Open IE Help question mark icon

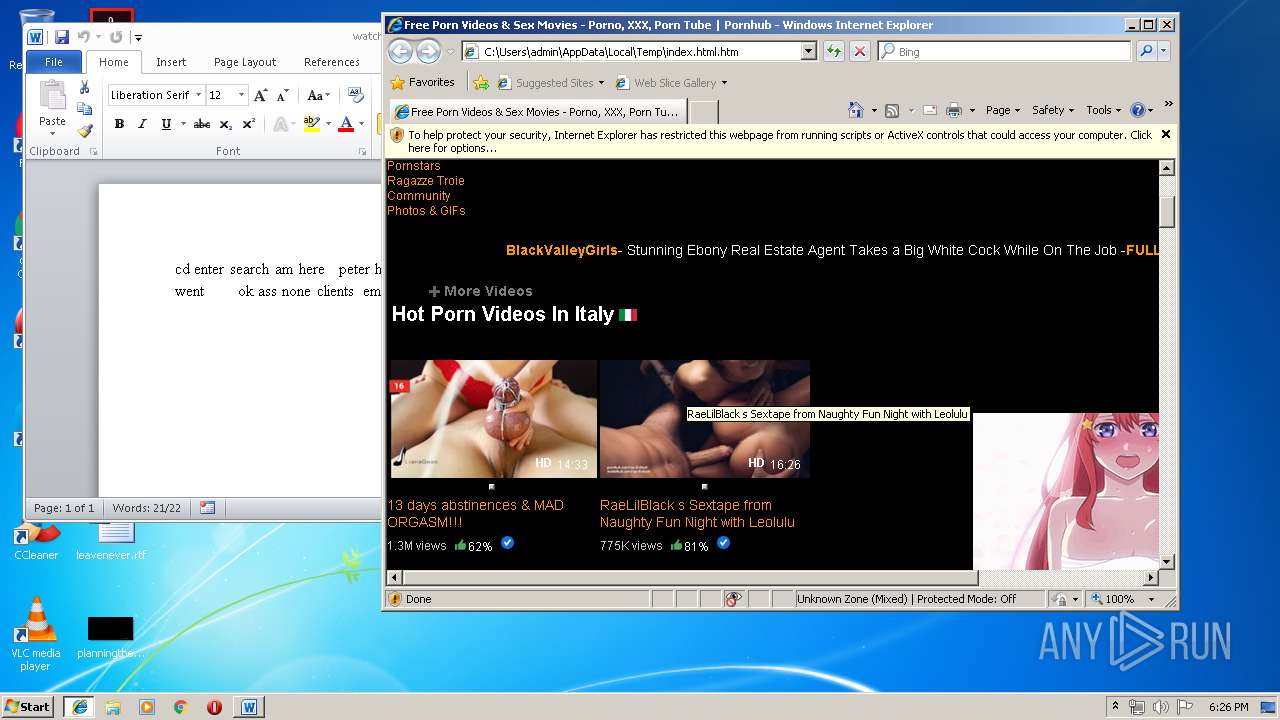click(1137, 110)
